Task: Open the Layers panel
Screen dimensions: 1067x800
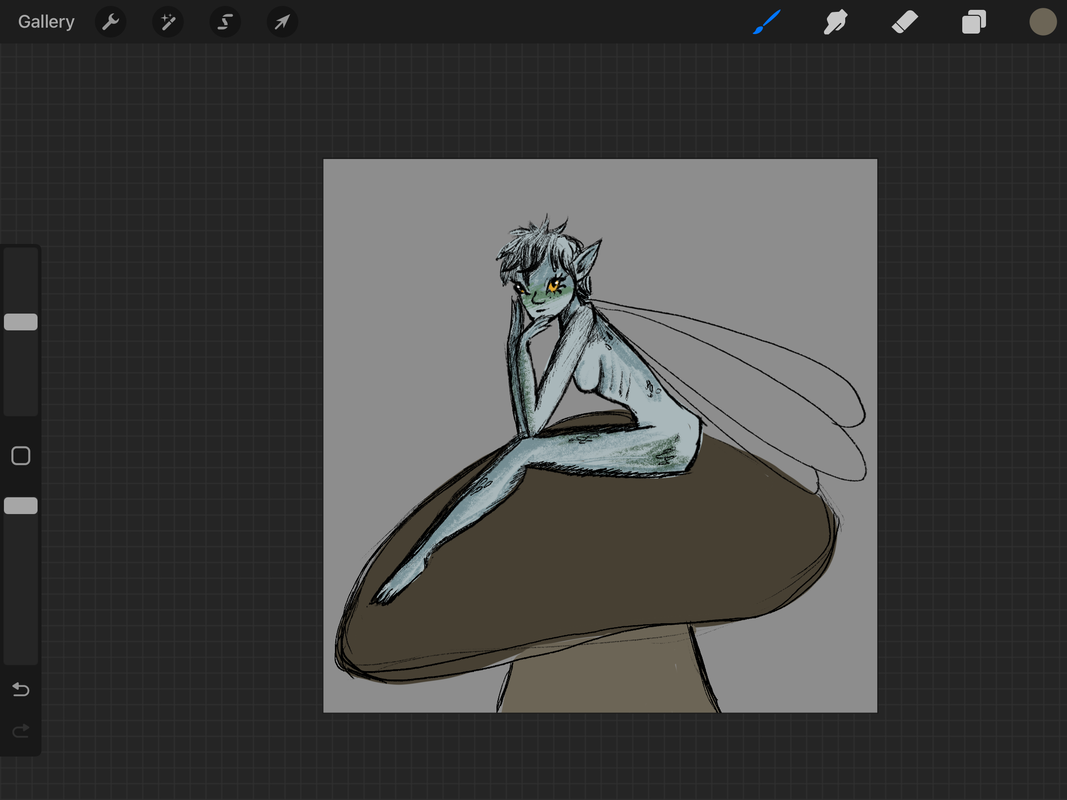Action: 974,22
